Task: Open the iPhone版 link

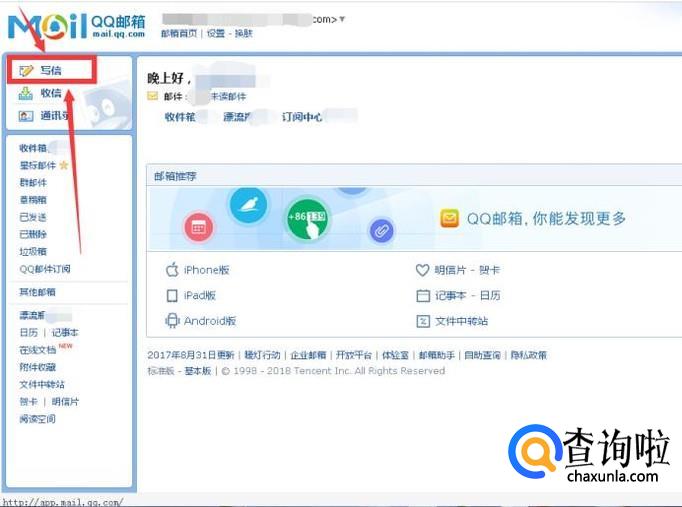Action: click(207, 270)
